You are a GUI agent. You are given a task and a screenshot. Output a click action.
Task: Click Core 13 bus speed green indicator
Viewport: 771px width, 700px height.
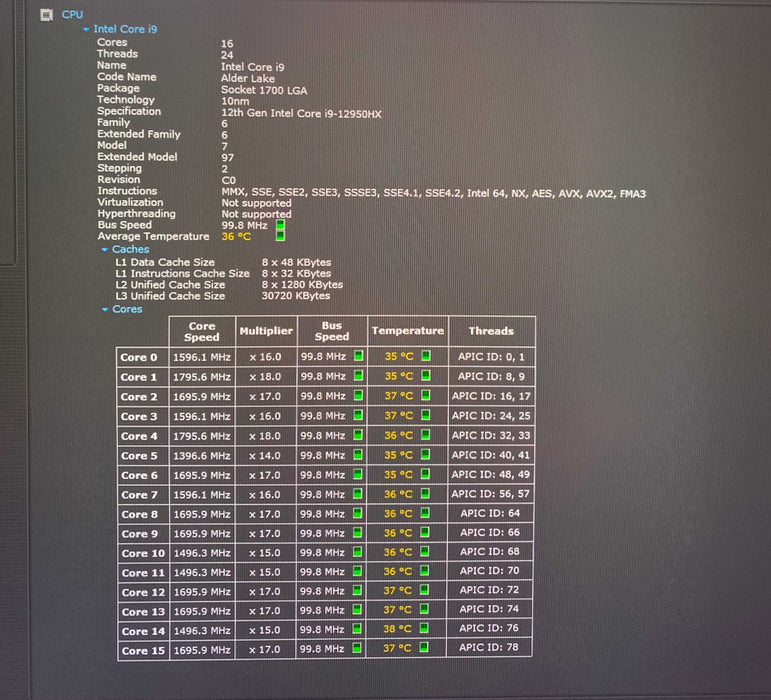point(357,610)
